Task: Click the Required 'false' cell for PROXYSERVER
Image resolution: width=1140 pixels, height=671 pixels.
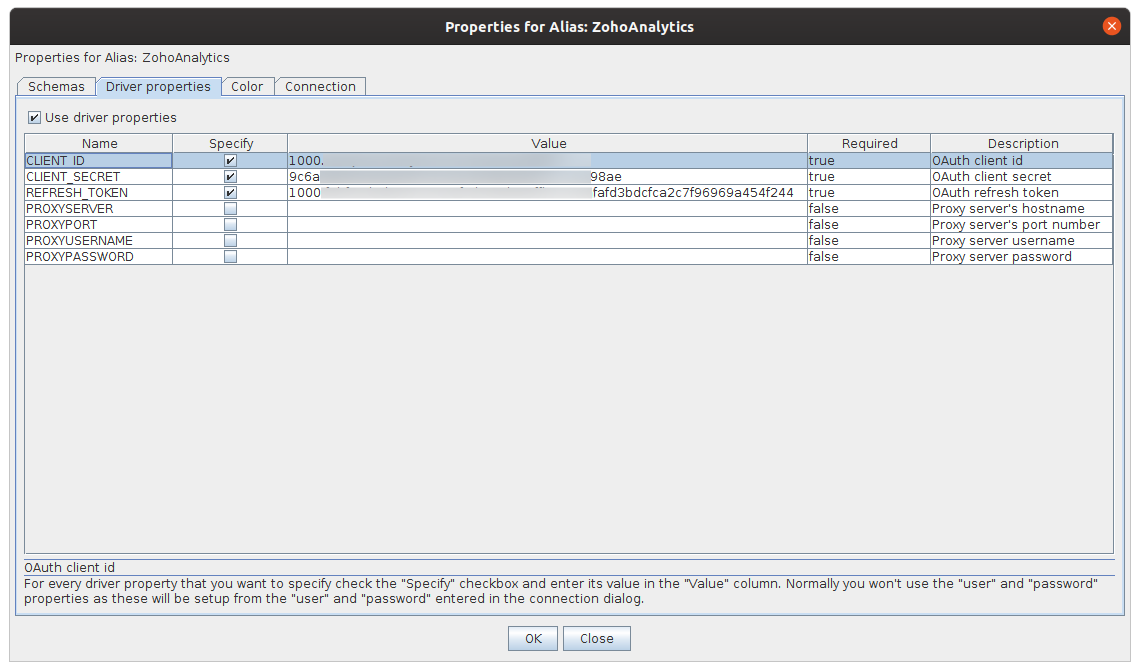Action: click(x=869, y=209)
